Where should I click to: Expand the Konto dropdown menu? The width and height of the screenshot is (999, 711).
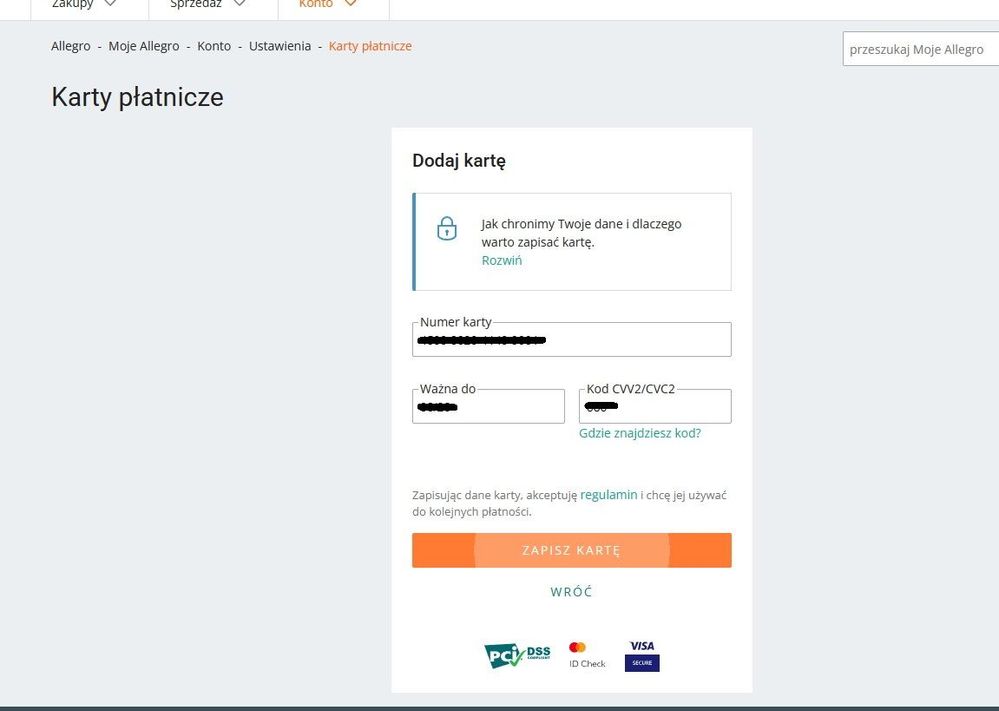pos(328,4)
